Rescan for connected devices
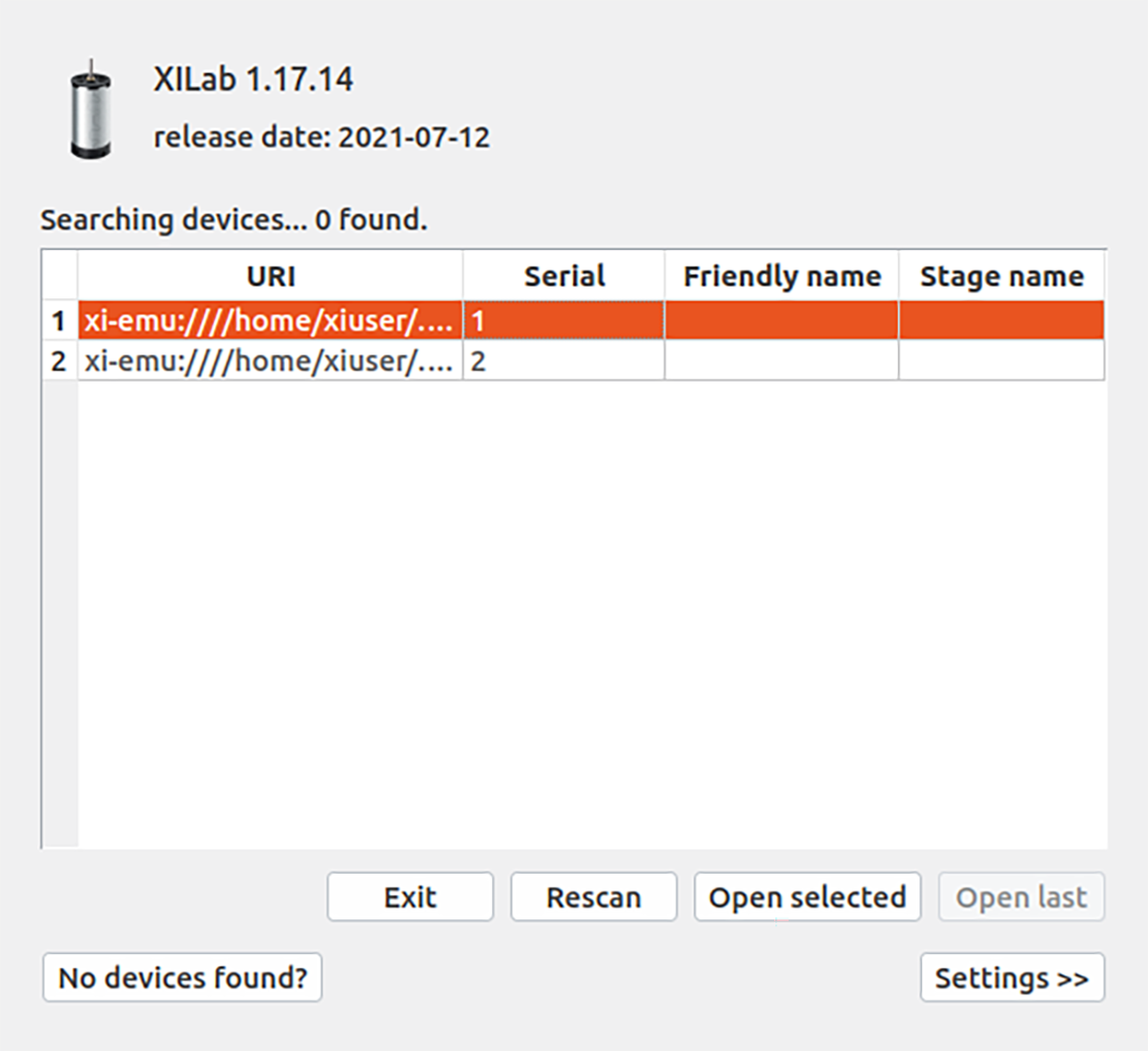The image size is (1148, 1051). pos(593,897)
